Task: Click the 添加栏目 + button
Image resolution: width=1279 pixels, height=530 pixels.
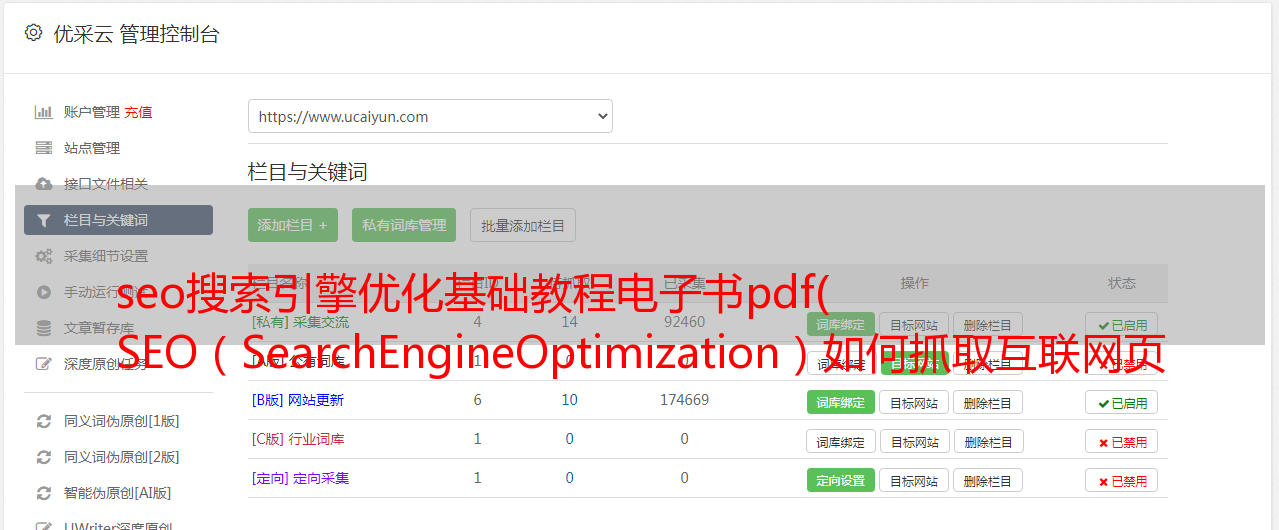Action: pyautogui.click(x=293, y=225)
